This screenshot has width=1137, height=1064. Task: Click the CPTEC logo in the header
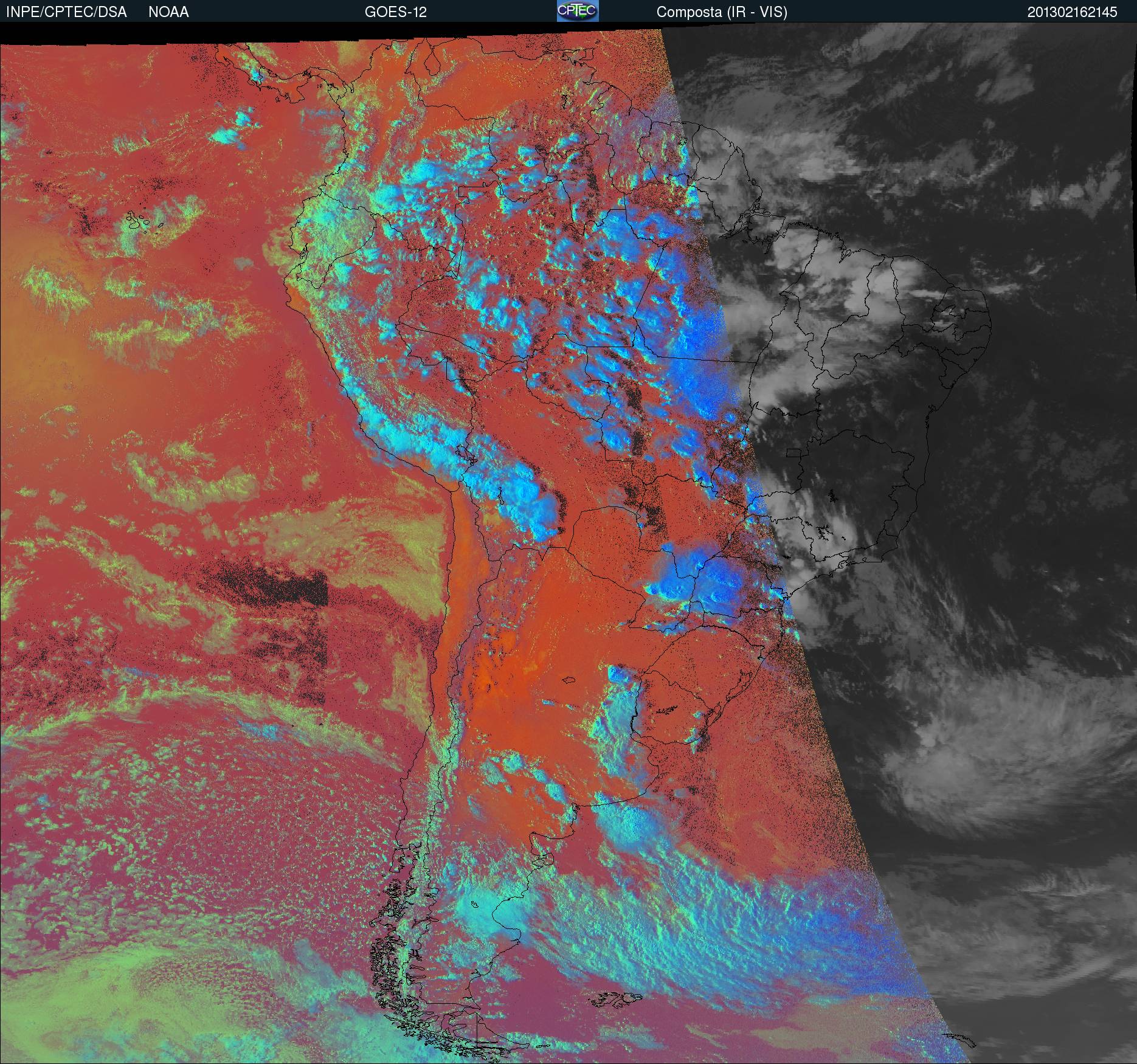pyautogui.click(x=577, y=12)
